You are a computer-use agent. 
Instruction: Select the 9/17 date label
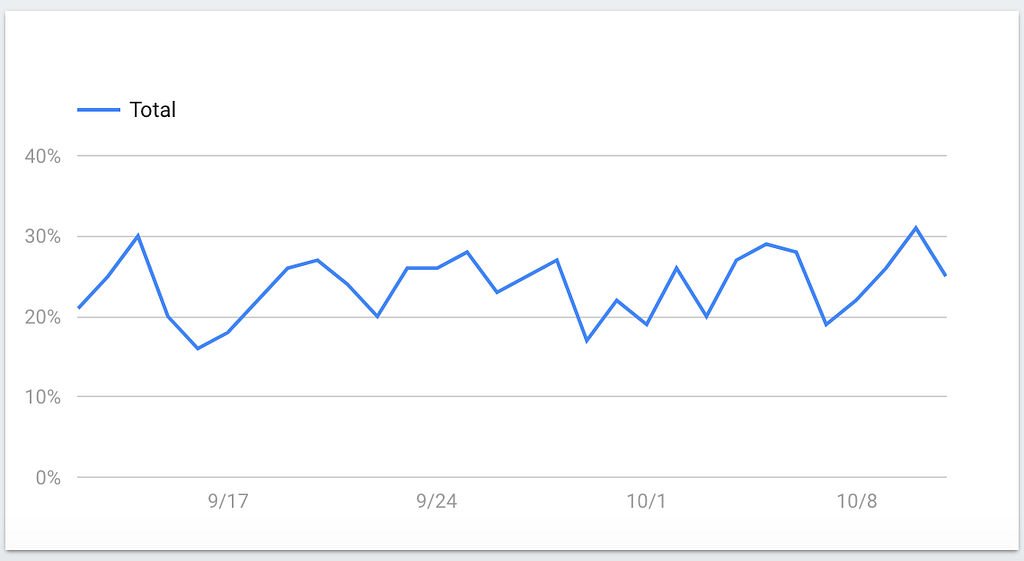tap(228, 501)
